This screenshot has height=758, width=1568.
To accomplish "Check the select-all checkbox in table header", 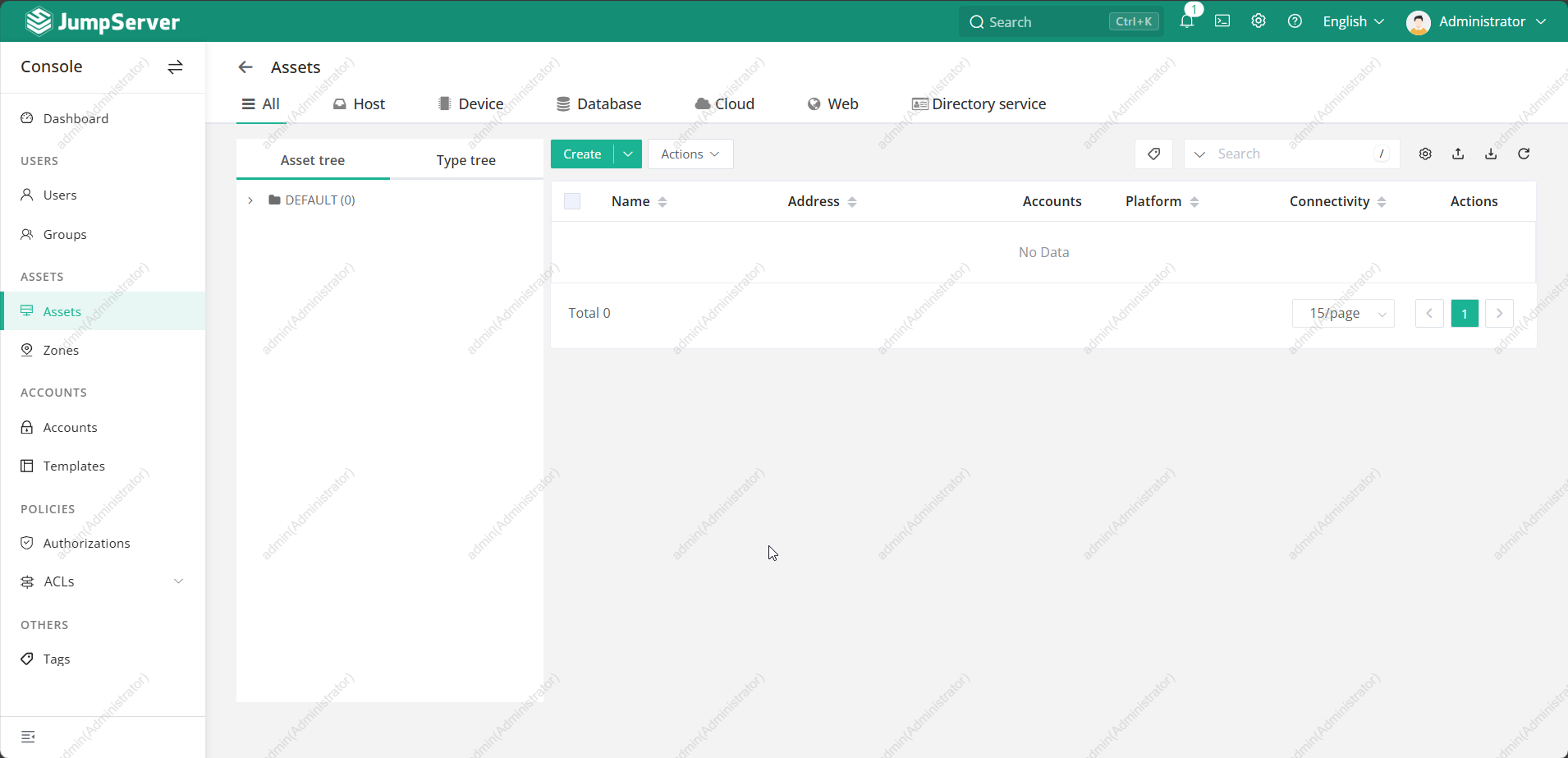I will [572, 201].
